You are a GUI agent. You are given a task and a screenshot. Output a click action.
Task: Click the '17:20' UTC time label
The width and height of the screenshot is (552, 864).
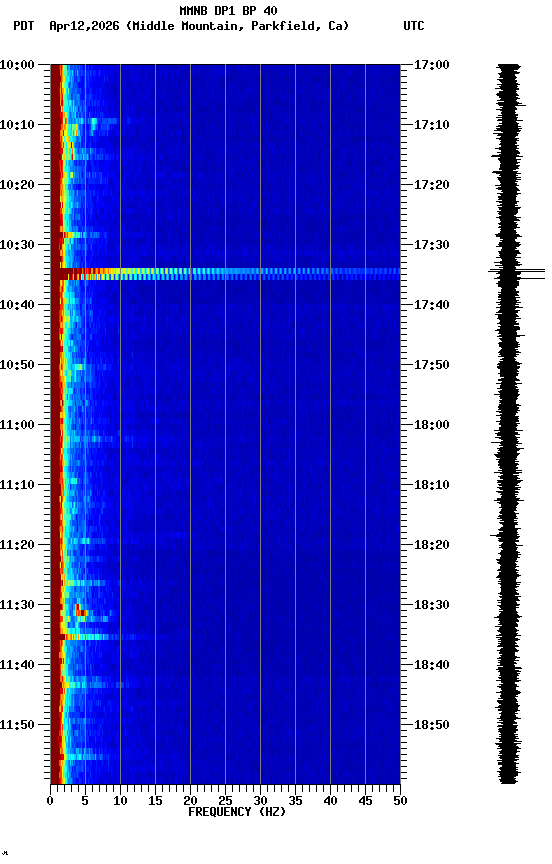pyautogui.click(x=431, y=185)
